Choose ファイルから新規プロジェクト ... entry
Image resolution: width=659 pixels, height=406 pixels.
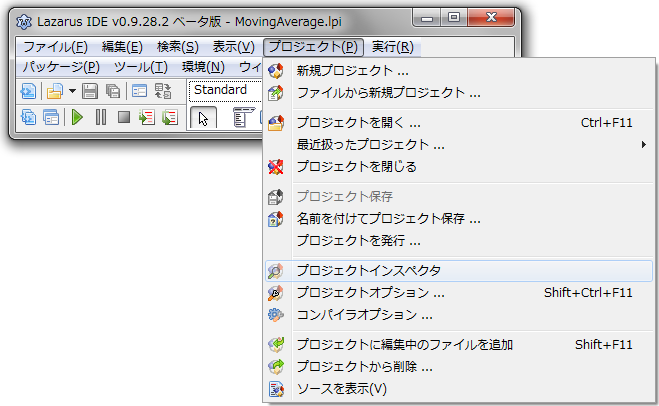click(459, 92)
